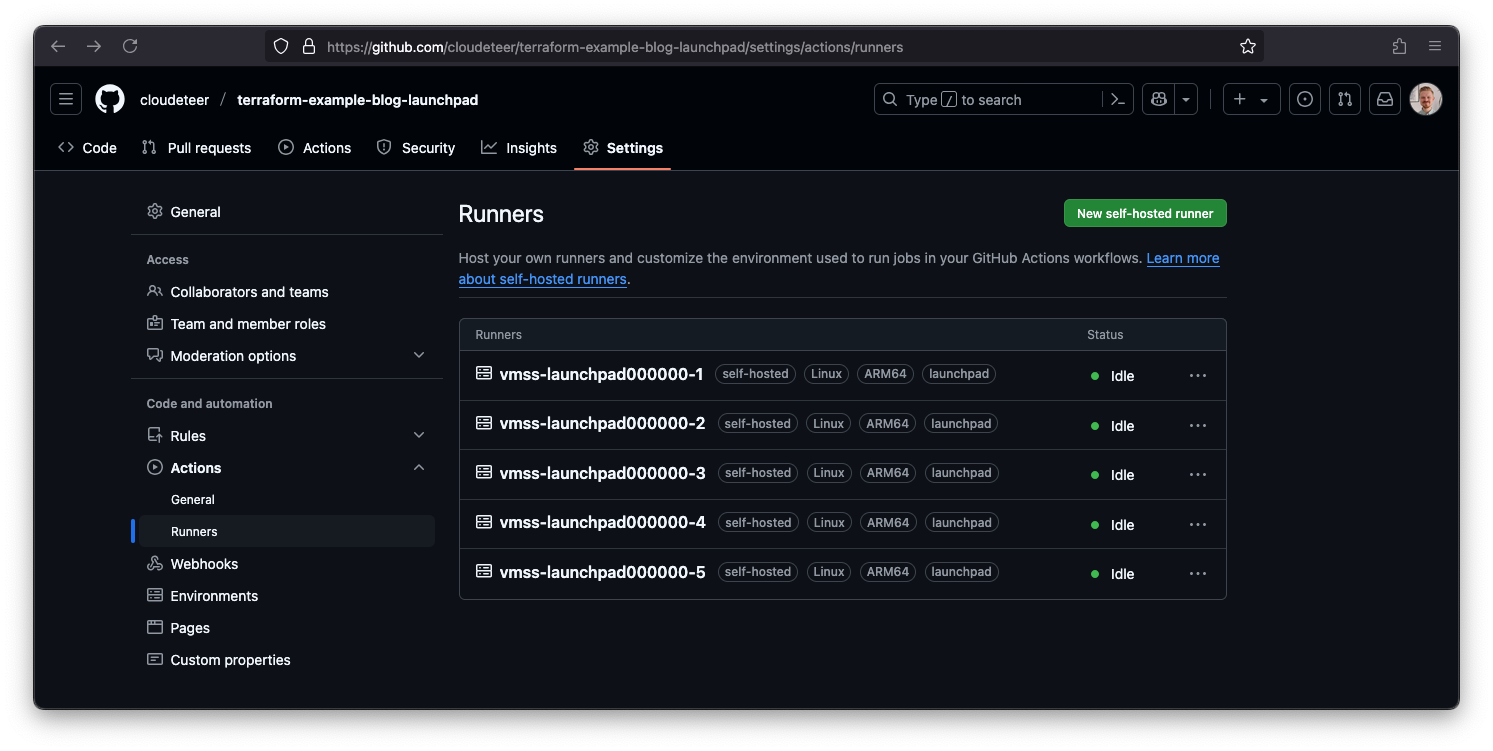
Task: Click the padlock site info icon
Action: (308, 46)
